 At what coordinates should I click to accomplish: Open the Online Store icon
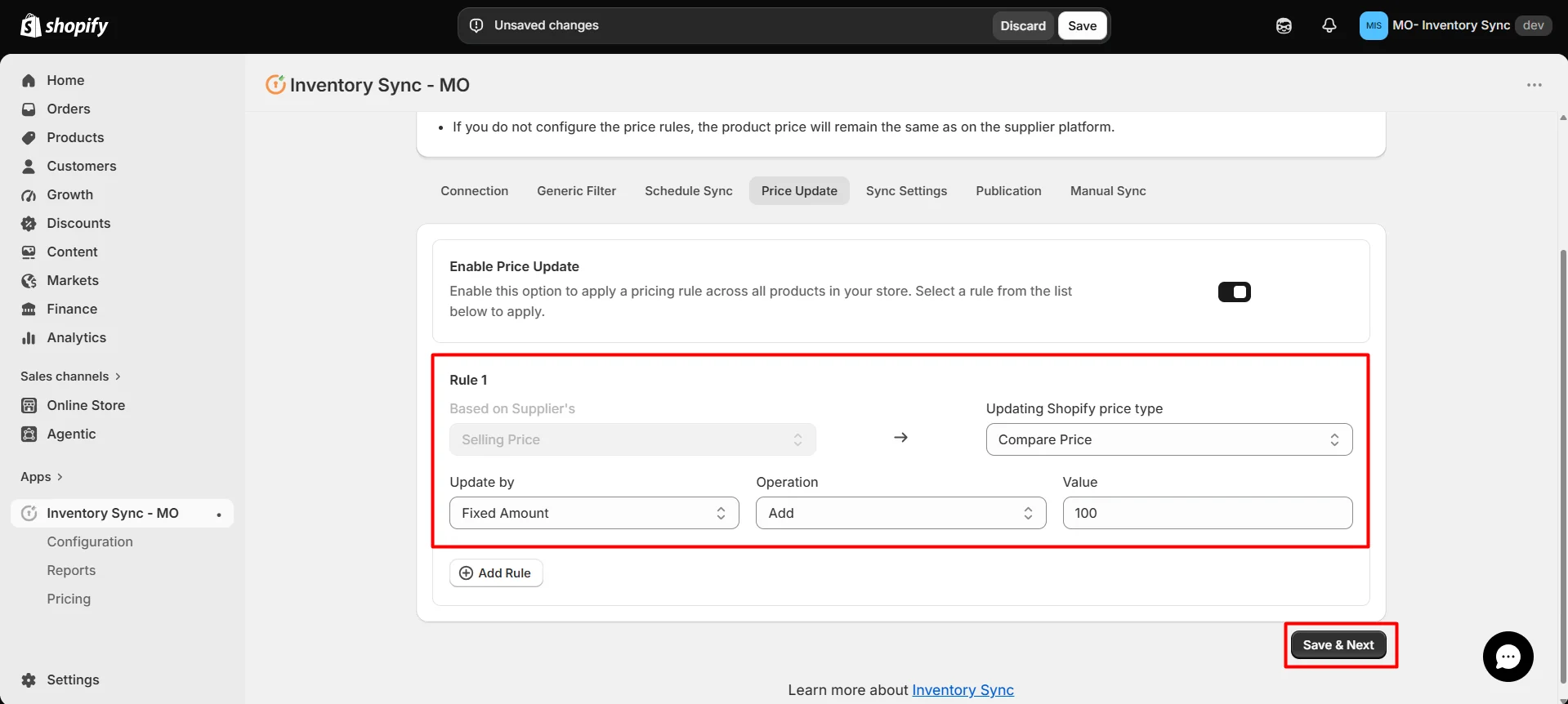(29, 405)
